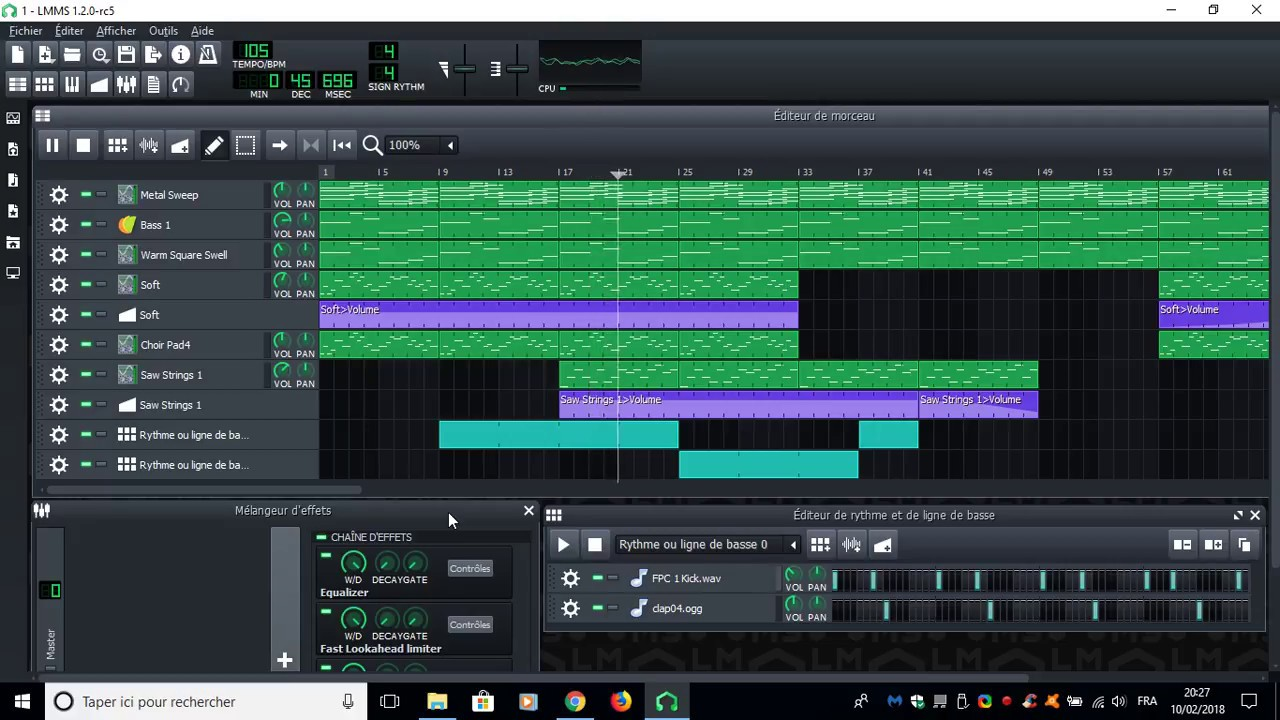Toggle the after-stop return-to-start behavior button
The height and width of the screenshot is (720, 1280).
click(342, 146)
